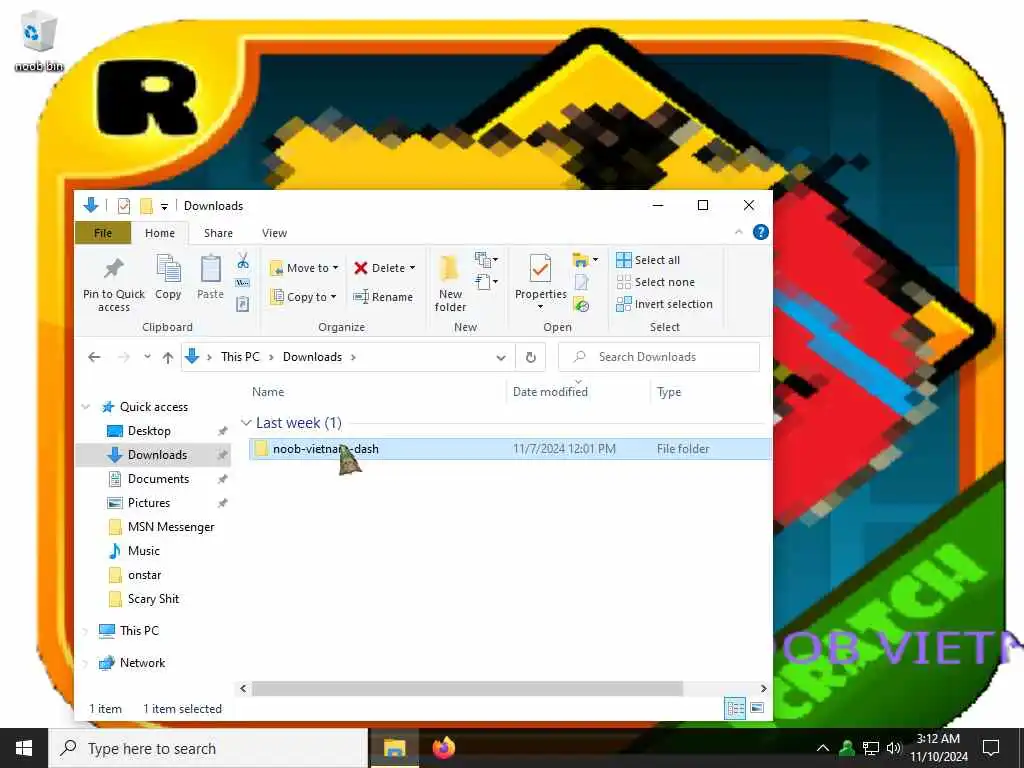Image resolution: width=1024 pixels, height=768 pixels.
Task: Open the Open button dropdown arrow
Action: 596,260
